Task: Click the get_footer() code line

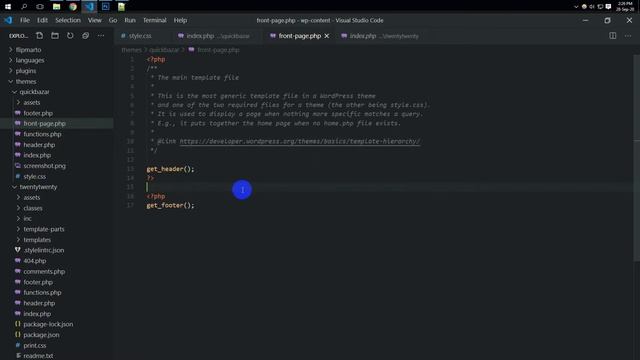Action: click(170, 205)
